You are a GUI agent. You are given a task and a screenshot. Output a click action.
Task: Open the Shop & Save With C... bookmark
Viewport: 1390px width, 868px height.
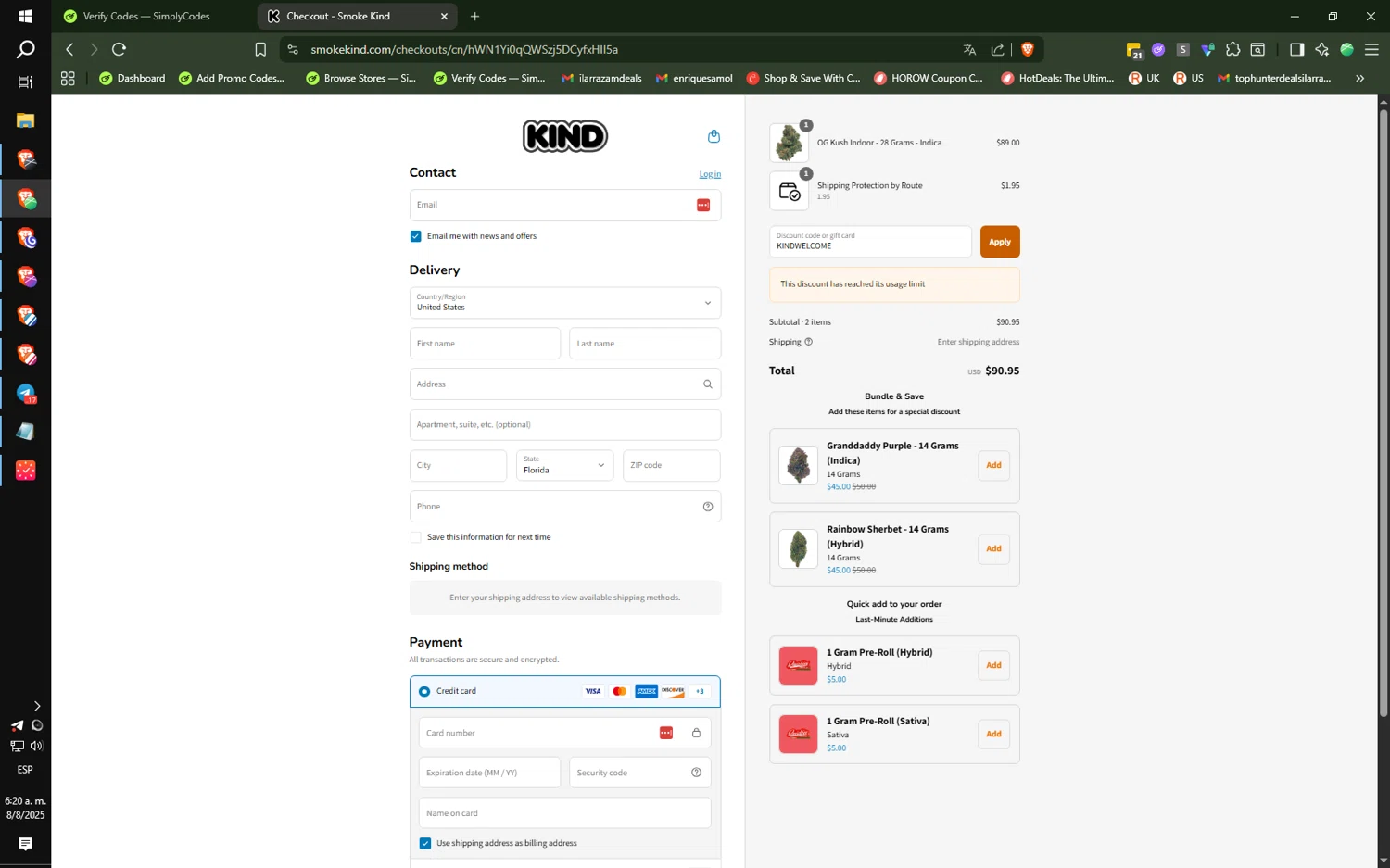click(803, 79)
